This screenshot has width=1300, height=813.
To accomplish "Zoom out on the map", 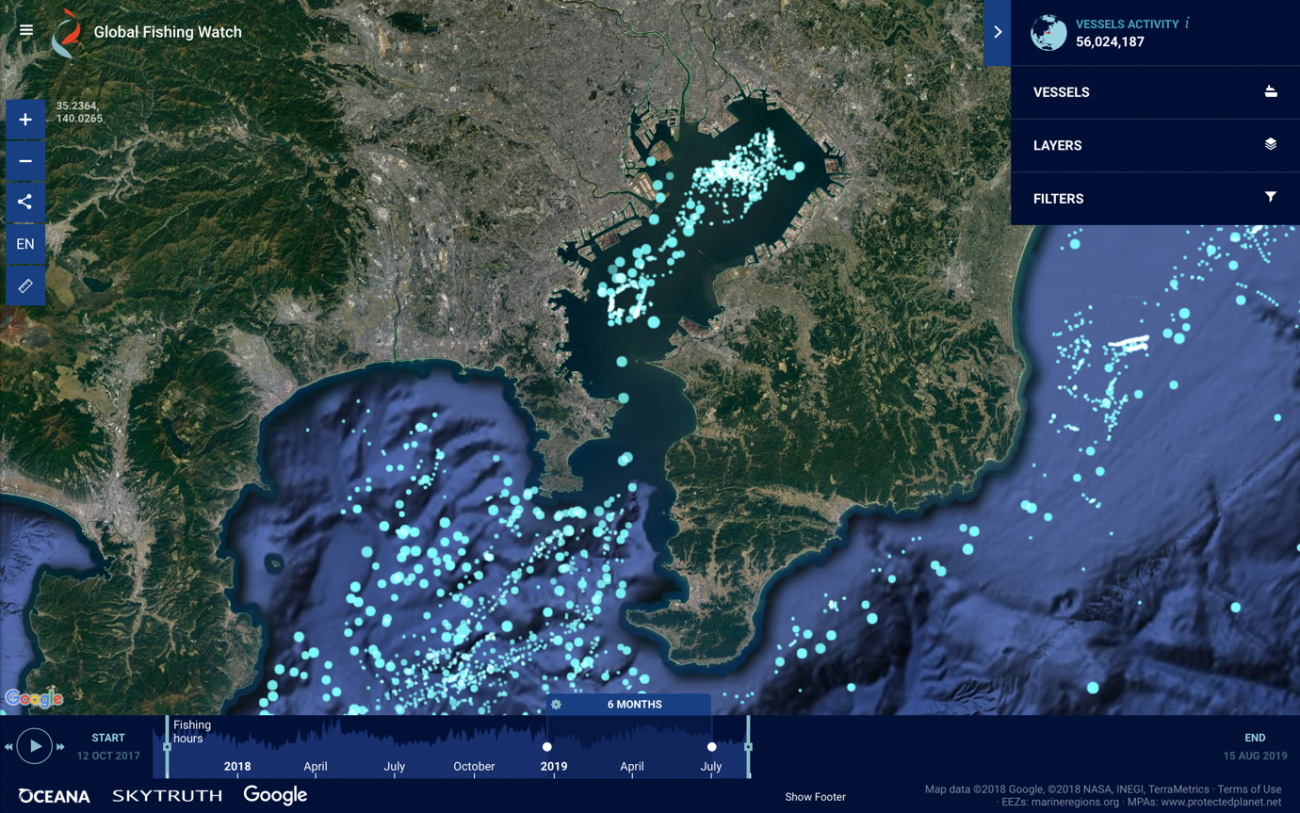I will [25, 161].
